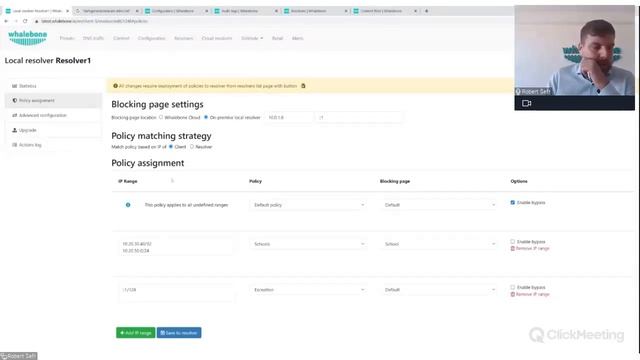
Task: Open the Default policy dropdown
Action: 308,205
